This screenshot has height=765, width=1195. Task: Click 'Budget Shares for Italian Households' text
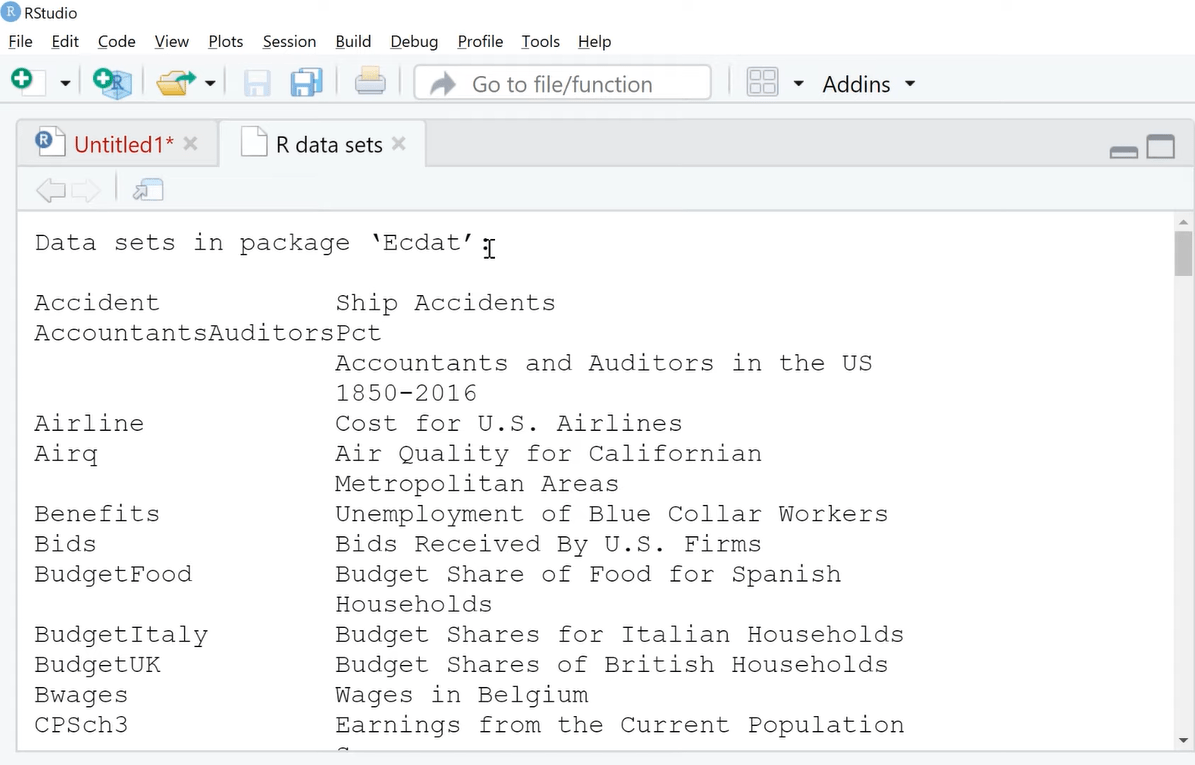click(619, 635)
